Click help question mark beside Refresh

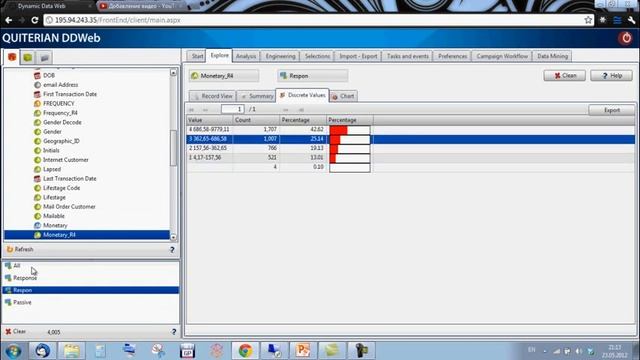pyautogui.click(x=172, y=249)
